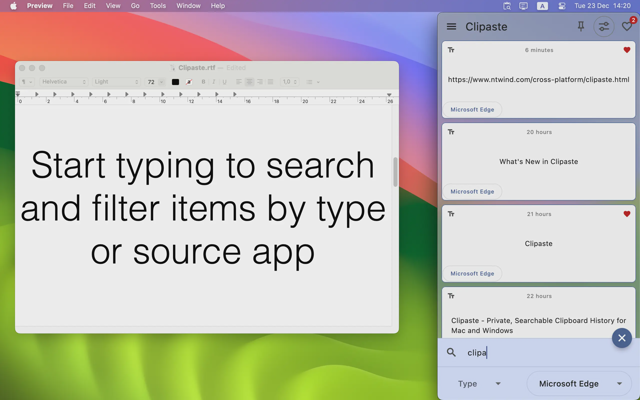Open the Clipaste hamburger menu

[451, 27]
